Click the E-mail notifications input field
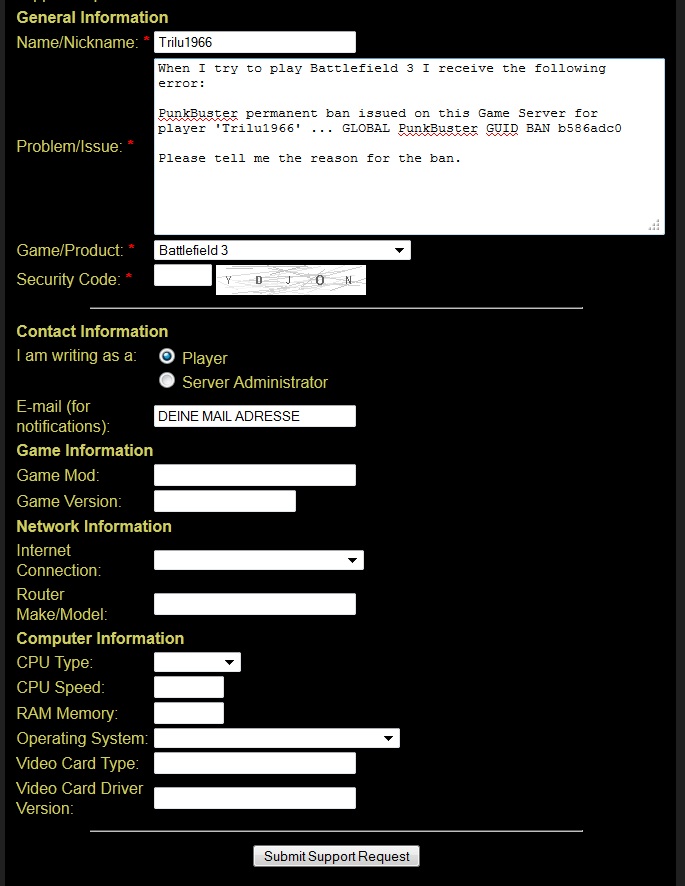 [x=255, y=416]
